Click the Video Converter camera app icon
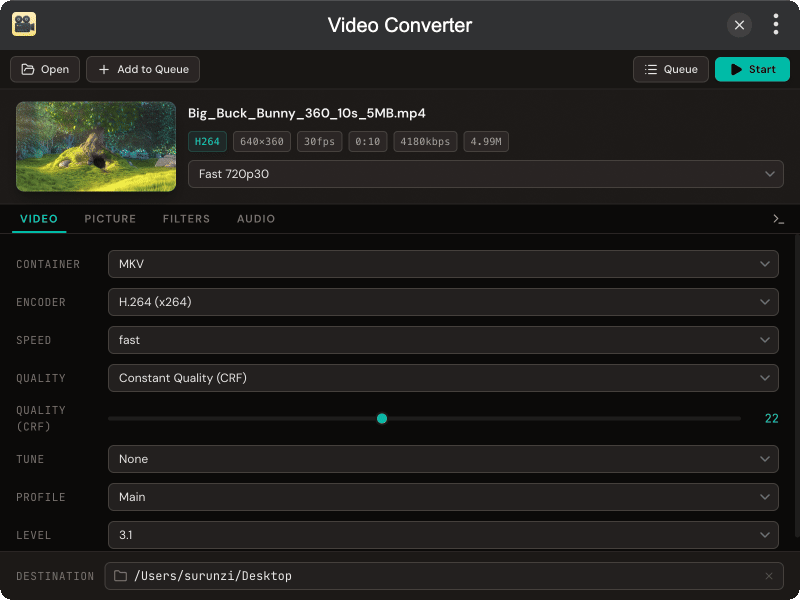This screenshot has width=800, height=600. 24,24
